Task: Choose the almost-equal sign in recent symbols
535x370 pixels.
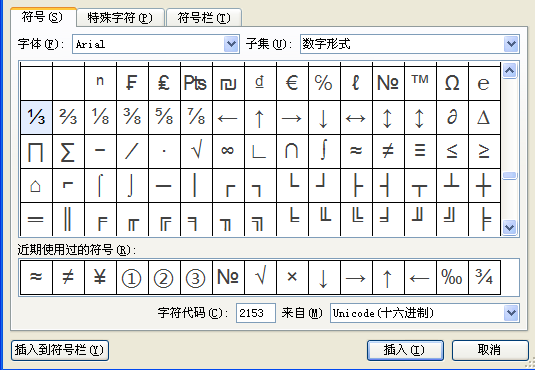Action: [x=36, y=277]
